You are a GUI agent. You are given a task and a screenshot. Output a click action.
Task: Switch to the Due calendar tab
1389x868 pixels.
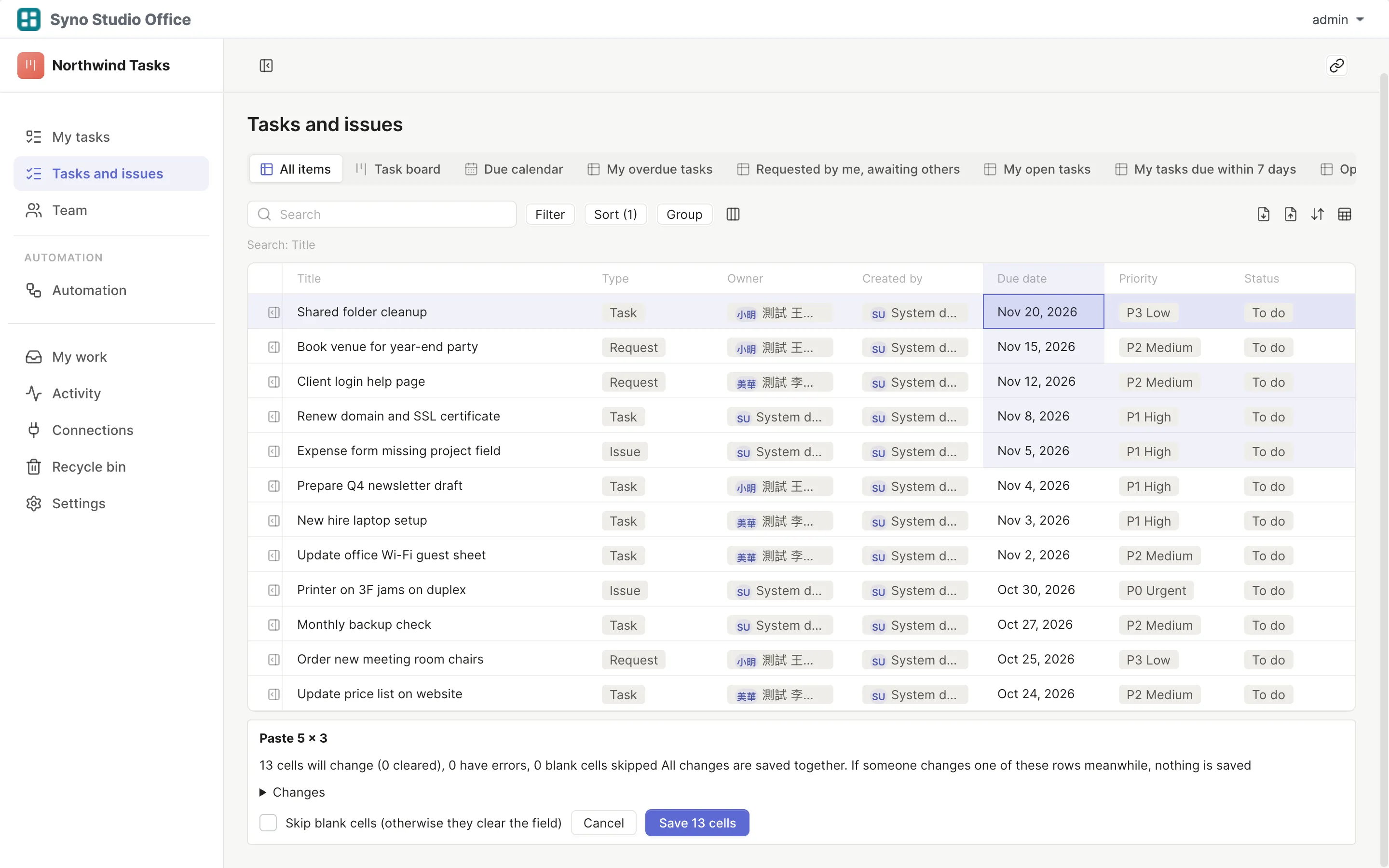coord(514,169)
